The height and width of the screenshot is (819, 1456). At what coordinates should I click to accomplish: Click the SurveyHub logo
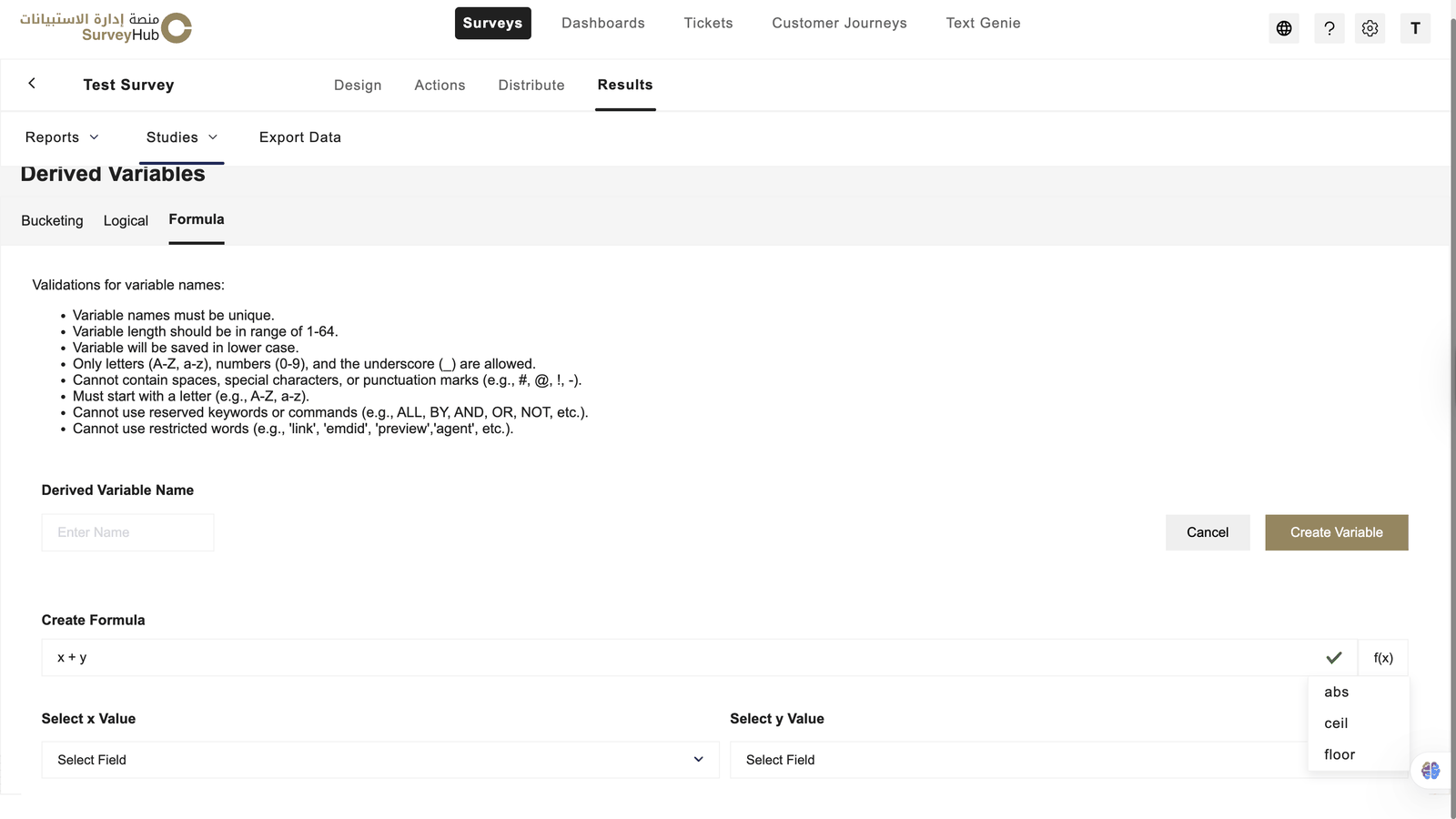[106, 27]
